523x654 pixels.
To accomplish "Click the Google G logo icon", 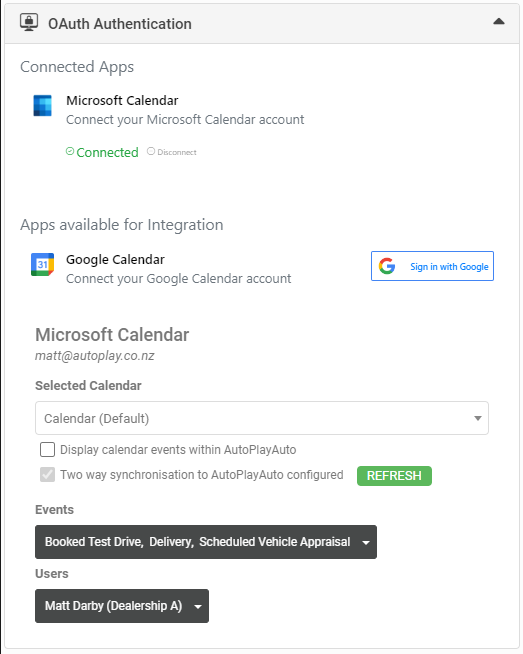I will 387,266.
